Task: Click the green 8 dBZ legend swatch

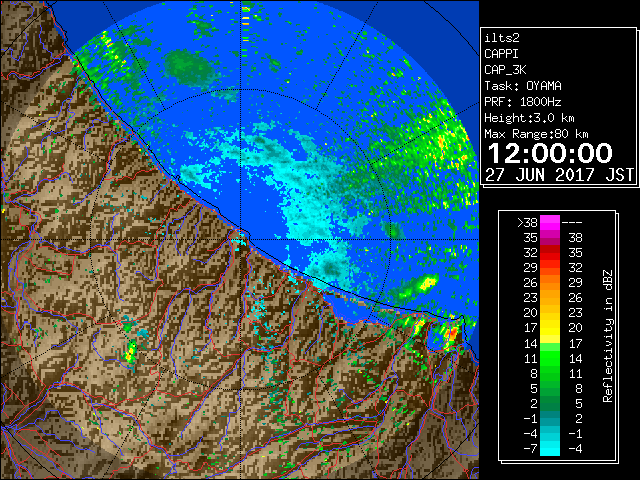Action: coord(550,373)
